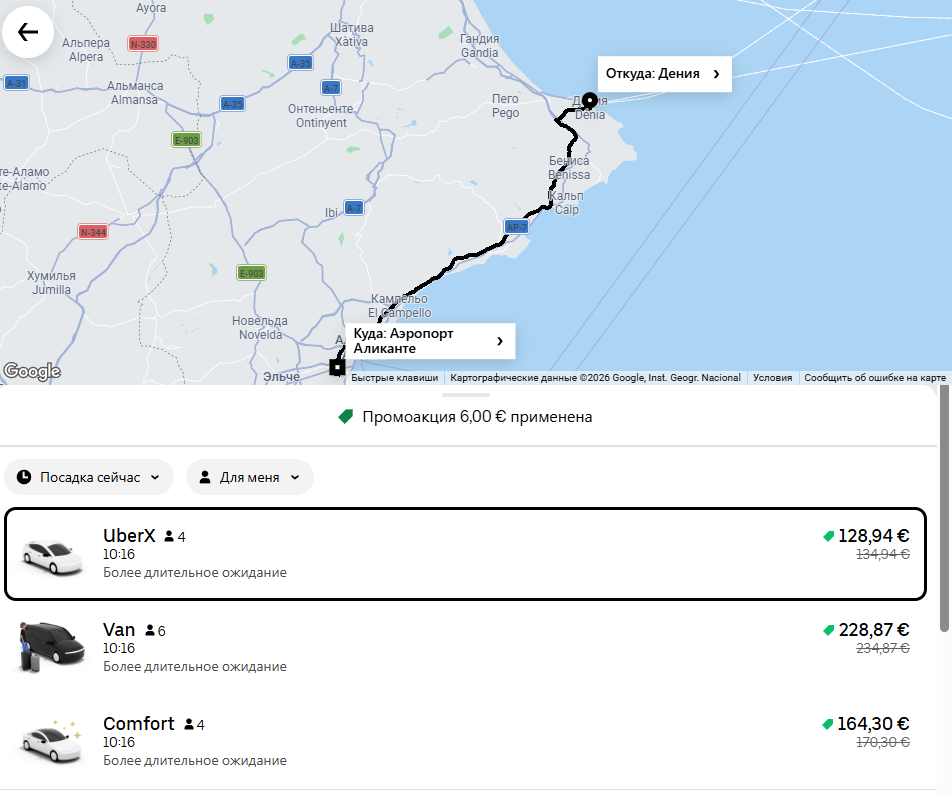Click the N-330 road badge on map
952x794 pixels.
(x=143, y=44)
